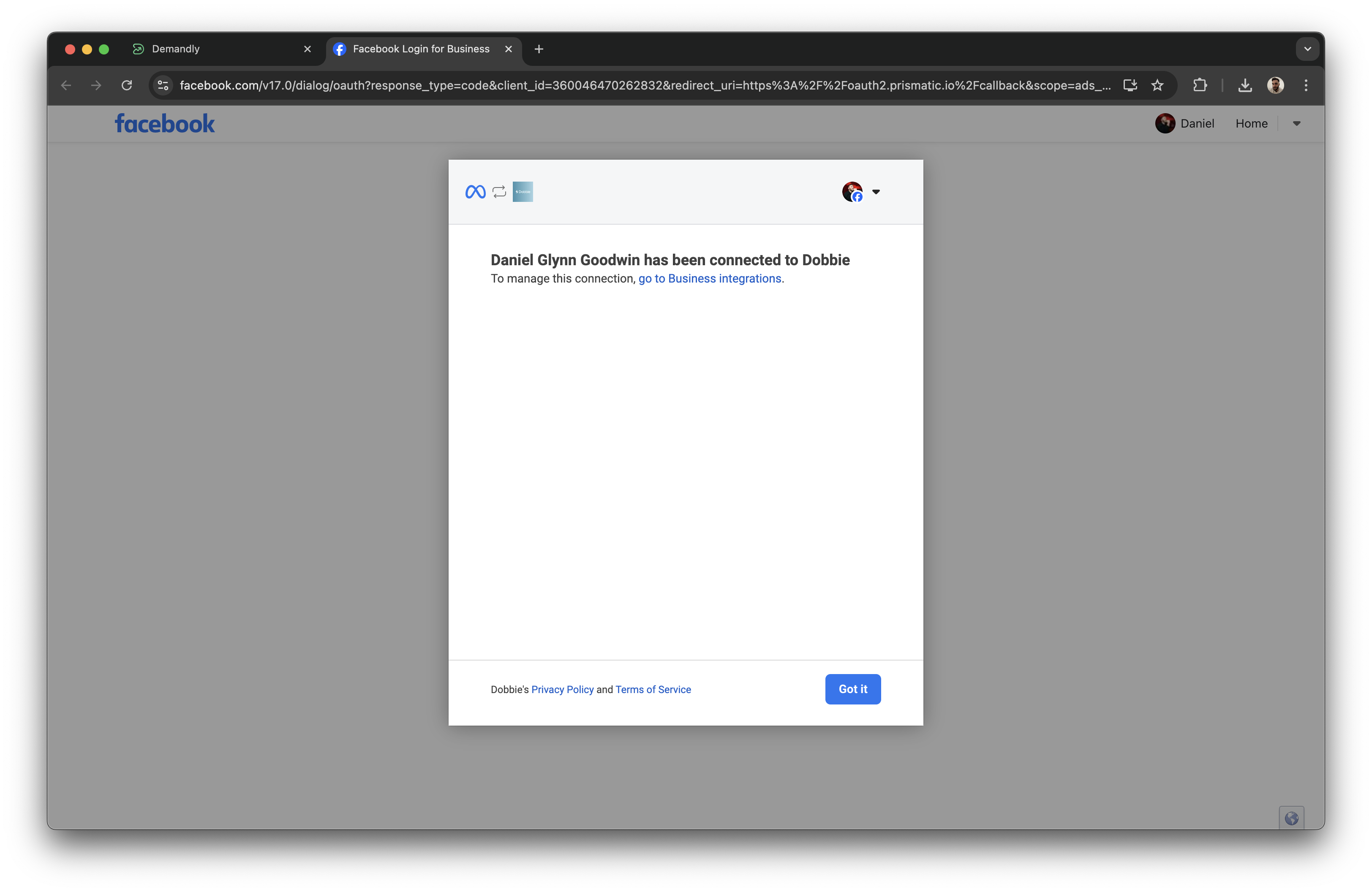Click the address bar URL field
The height and width of the screenshot is (892, 1372).
(634, 85)
